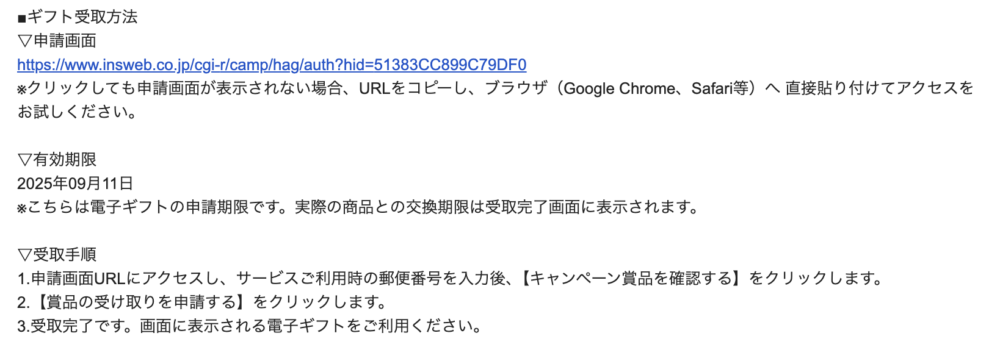Viewport: 1000px width, 361px height.
Task: Click the note starting ※クリックしても
Action: click(x=496, y=89)
